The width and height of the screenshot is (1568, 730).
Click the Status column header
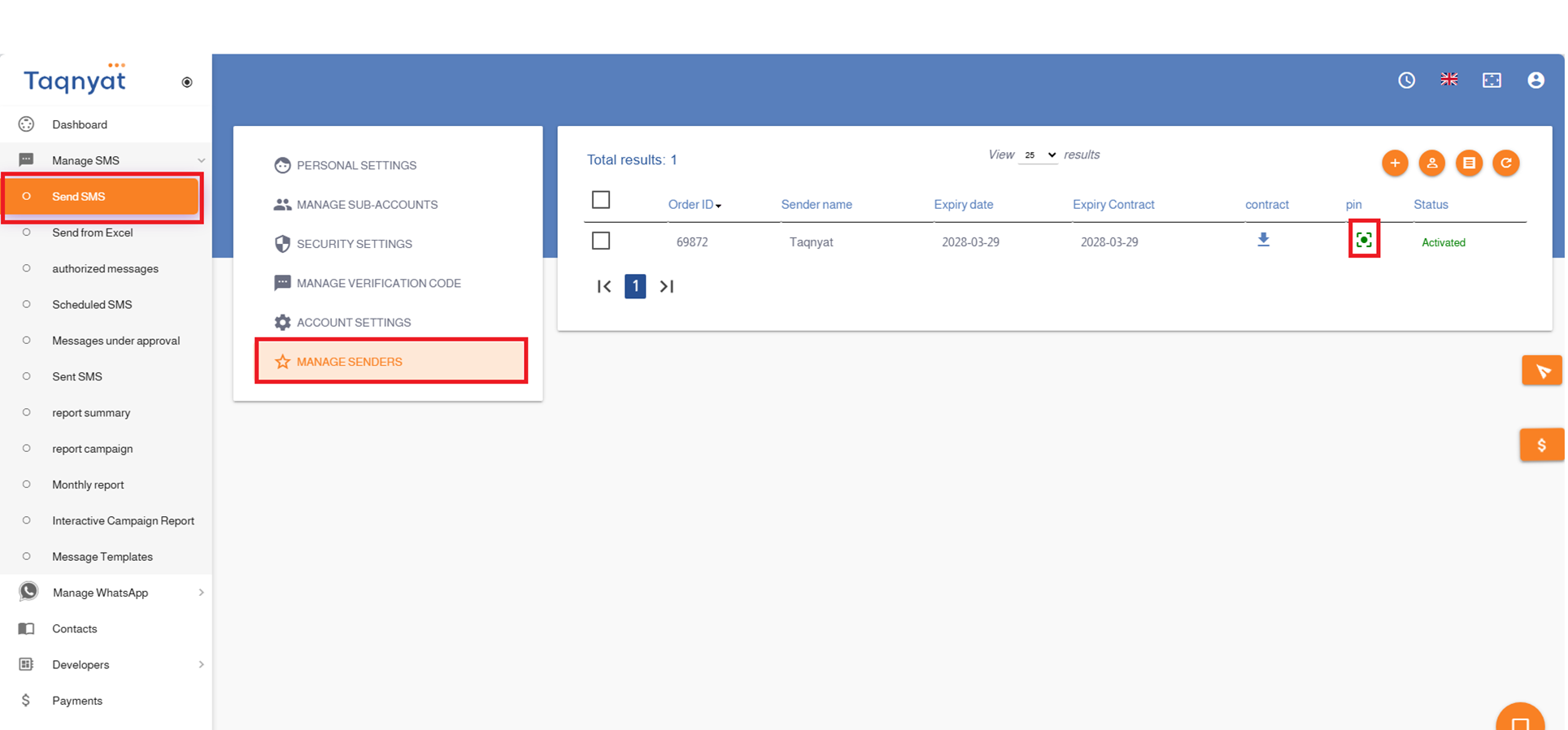pos(1431,205)
